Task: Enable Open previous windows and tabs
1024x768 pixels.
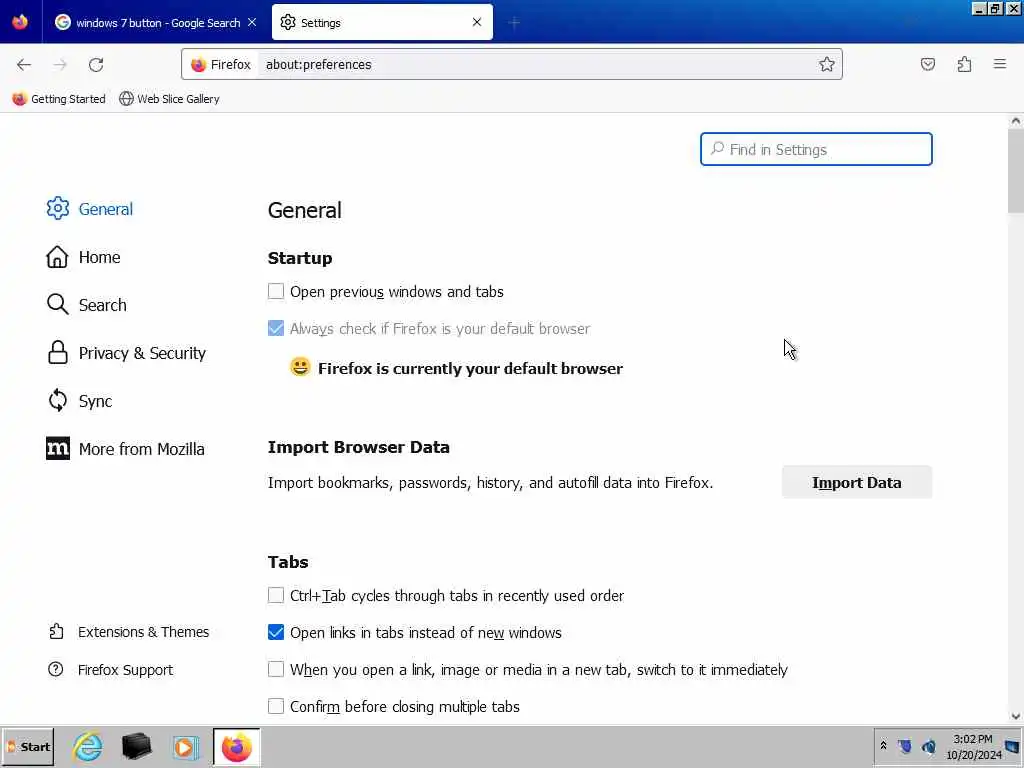Action: tap(276, 291)
